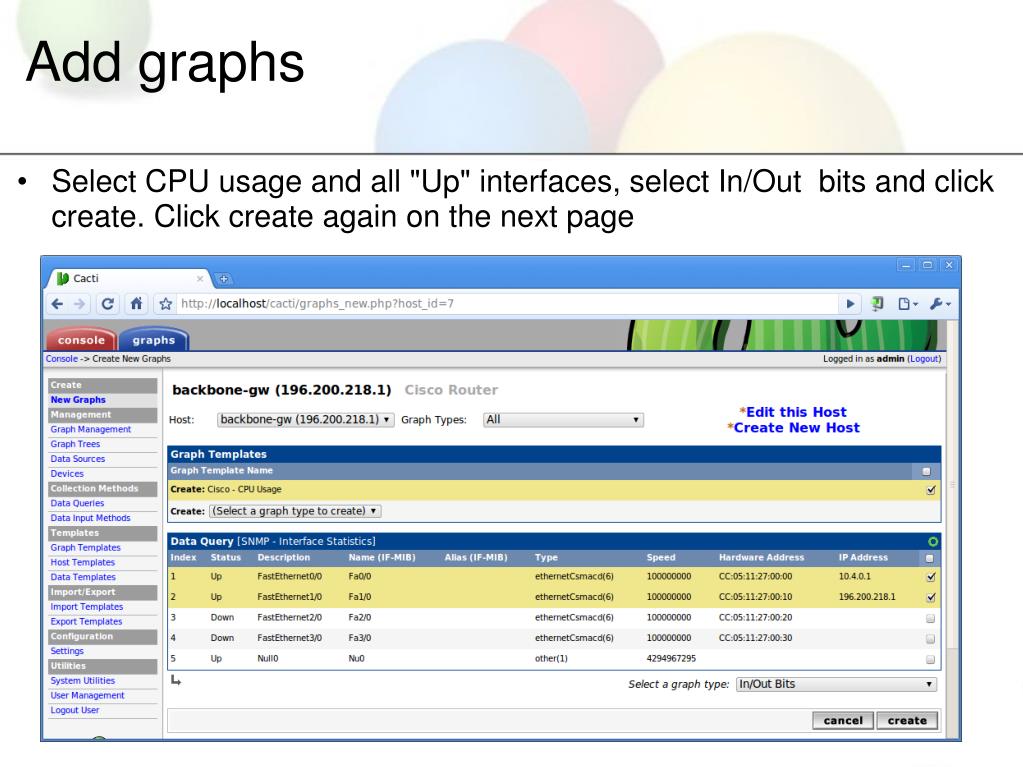Open the In/Out Bits graph type dropdown
Screen dimensions: 1023x767
tap(836, 684)
